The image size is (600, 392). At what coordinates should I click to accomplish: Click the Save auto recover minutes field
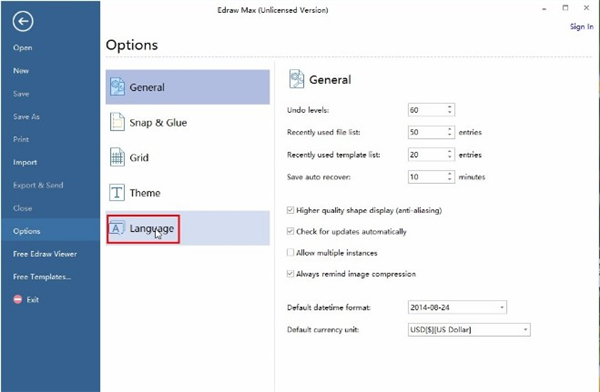(x=431, y=177)
